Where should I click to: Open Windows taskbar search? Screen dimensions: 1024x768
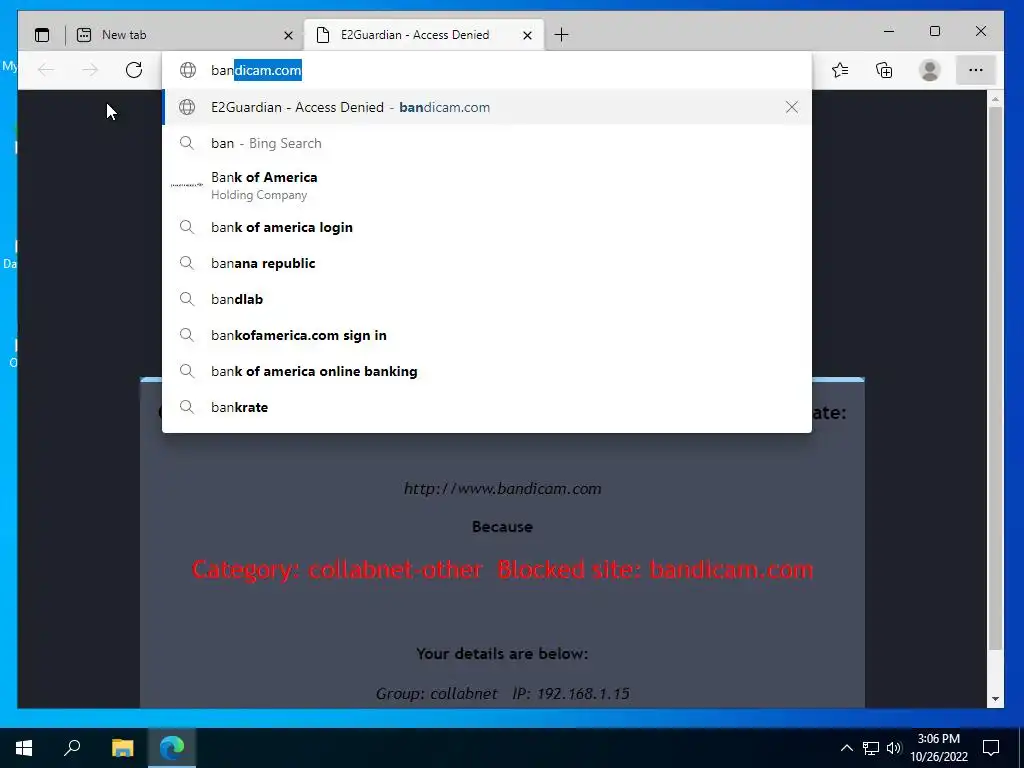point(72,748)
